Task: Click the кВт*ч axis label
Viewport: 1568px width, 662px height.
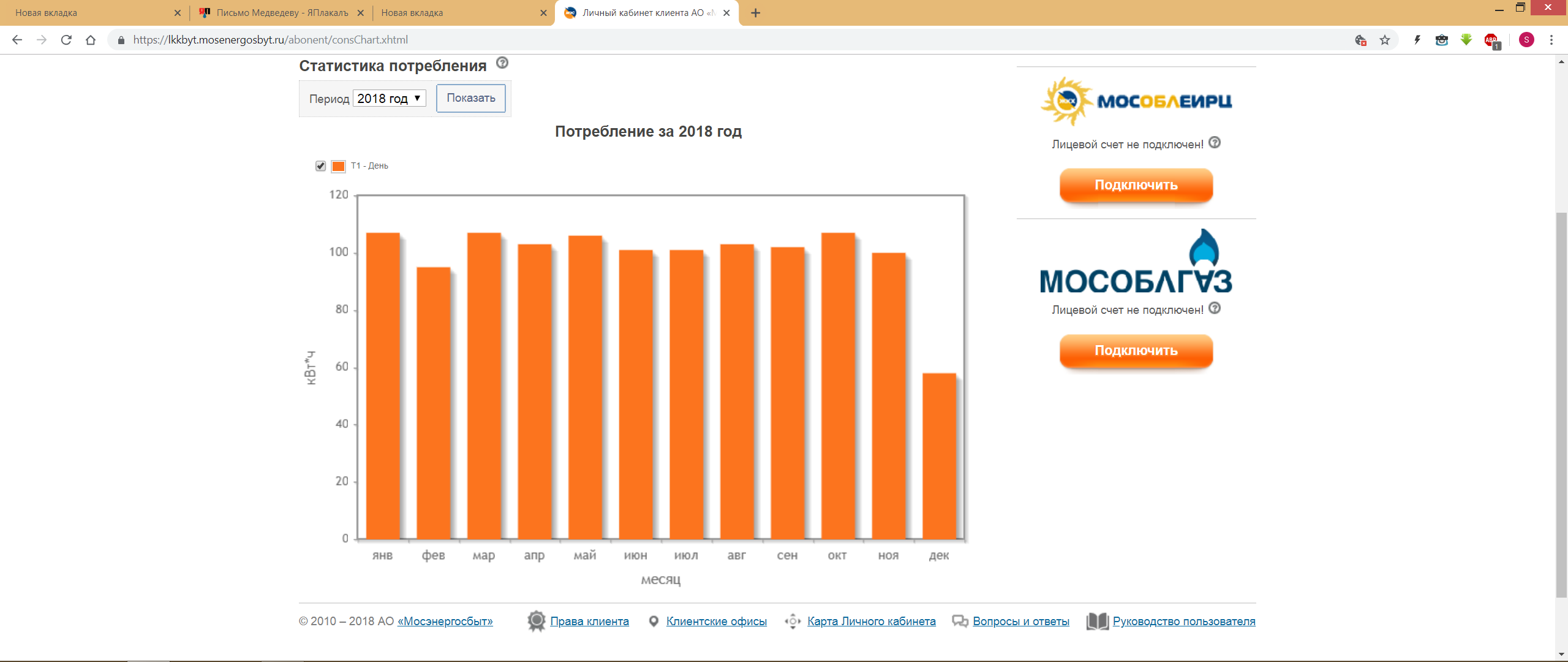Action: point(311,368)
